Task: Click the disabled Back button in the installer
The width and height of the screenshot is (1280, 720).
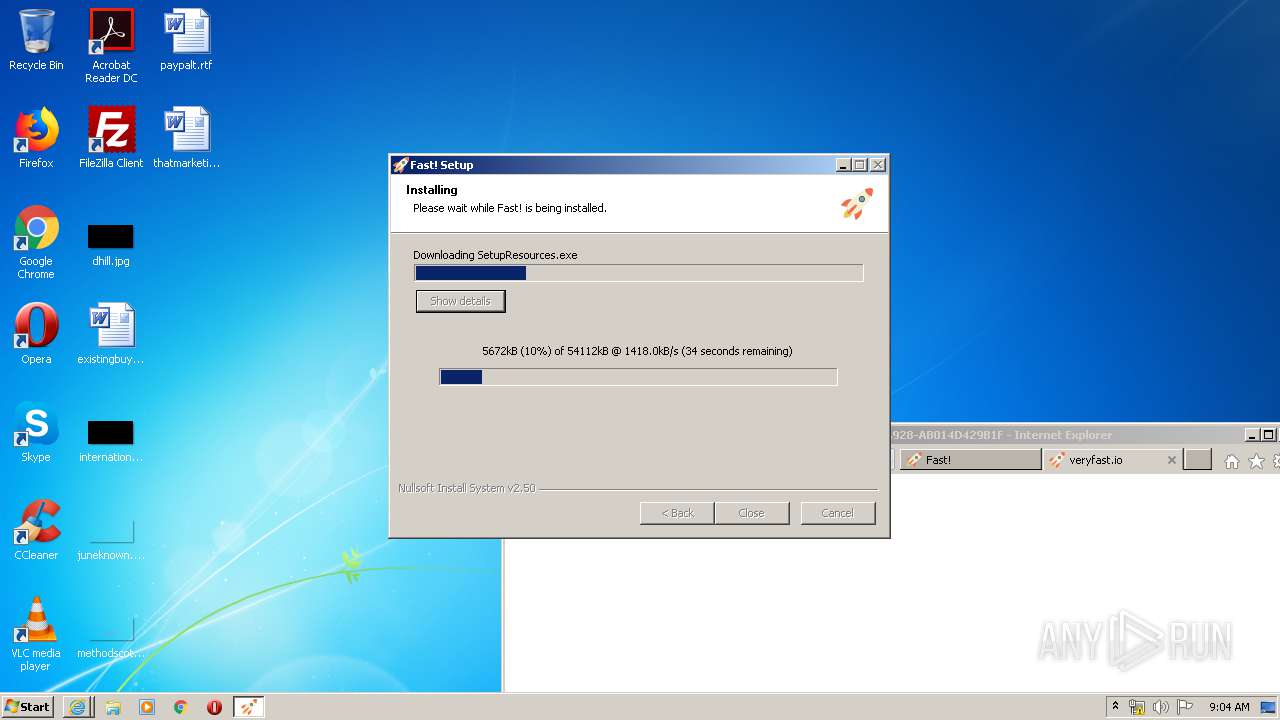Action: tap(677, 513)
